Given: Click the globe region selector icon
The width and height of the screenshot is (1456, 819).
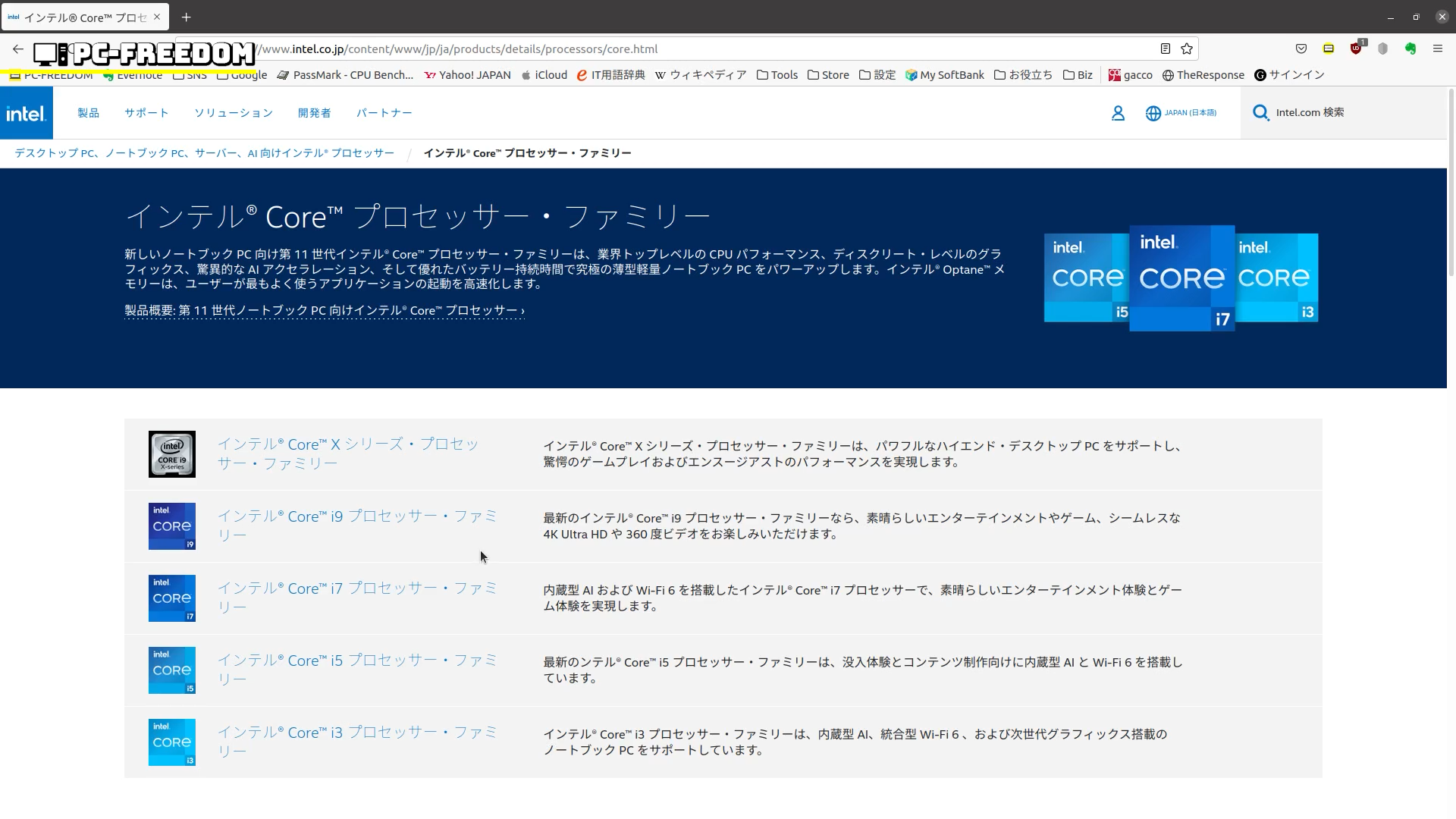Looking at the screenshot, I should pos(1153,113).
